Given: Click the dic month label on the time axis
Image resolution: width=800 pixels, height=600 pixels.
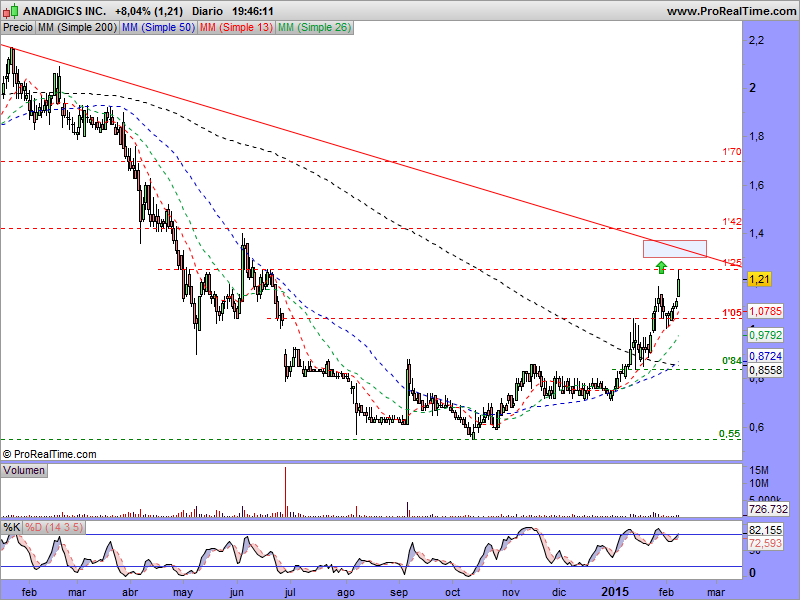Looking at the screenshot, I should point(559,592).
